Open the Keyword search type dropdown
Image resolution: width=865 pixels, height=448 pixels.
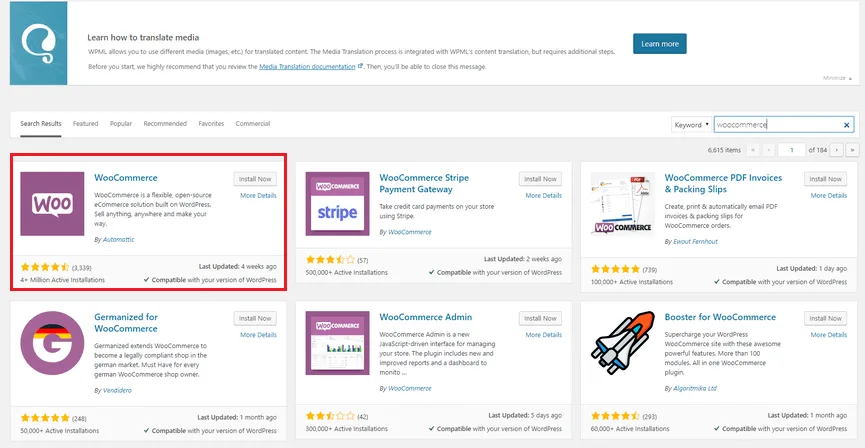pos(691,125)
